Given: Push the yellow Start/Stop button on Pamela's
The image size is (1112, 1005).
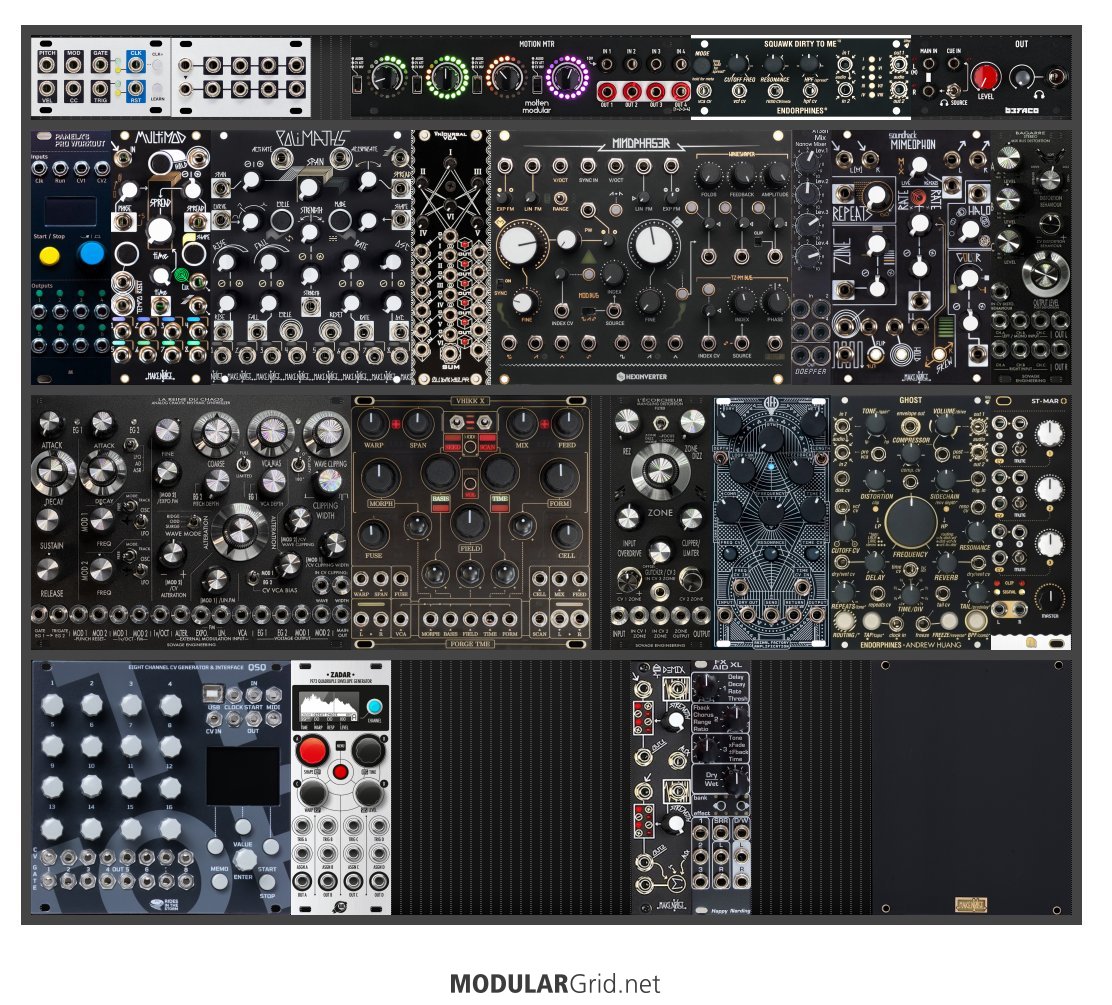Looking at the screenshot, I should (50, 255).
